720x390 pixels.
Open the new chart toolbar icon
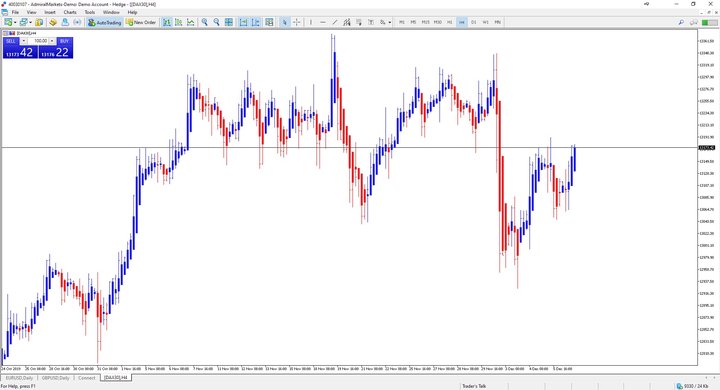8,22
